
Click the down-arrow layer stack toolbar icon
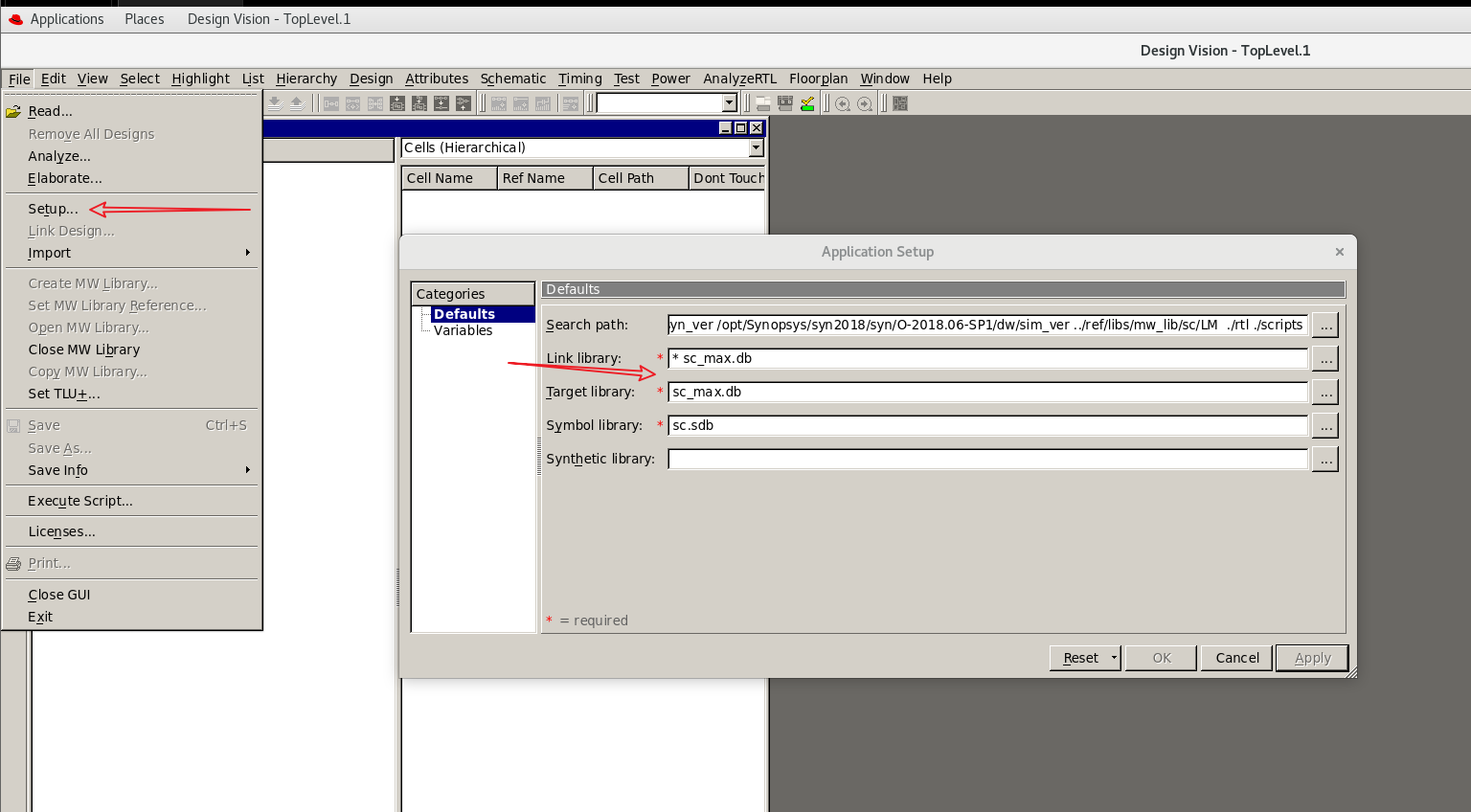tap(275, 103)
